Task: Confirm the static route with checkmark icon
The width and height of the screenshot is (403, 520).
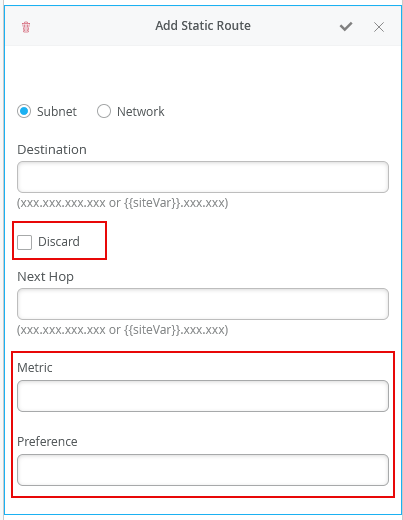Action: 346,26
